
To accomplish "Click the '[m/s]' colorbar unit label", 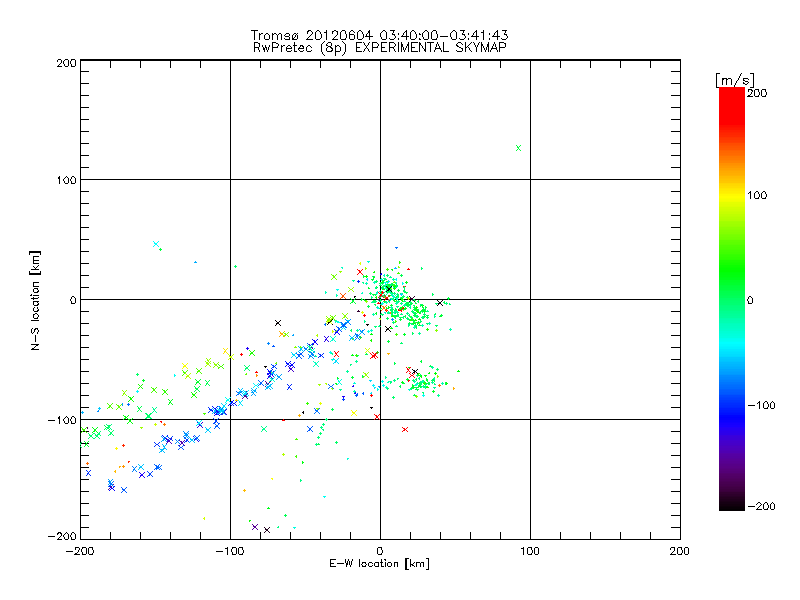I will [x=735, y=80].
